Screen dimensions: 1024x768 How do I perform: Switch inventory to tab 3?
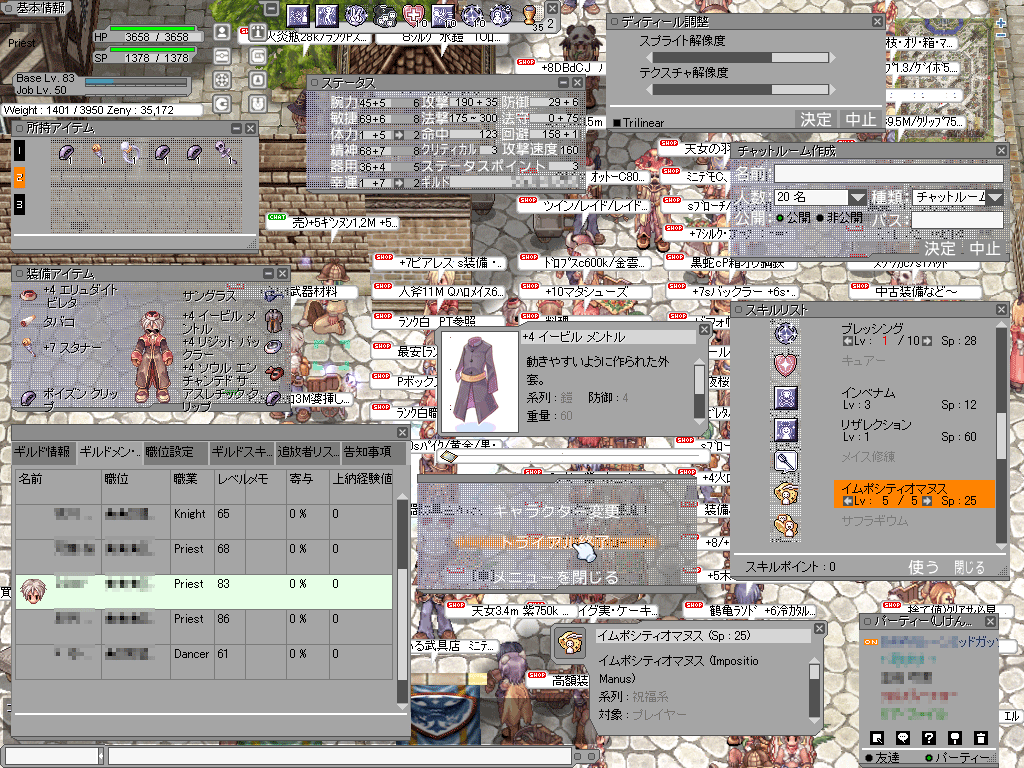pyautogui.click(x=20, y=204)
